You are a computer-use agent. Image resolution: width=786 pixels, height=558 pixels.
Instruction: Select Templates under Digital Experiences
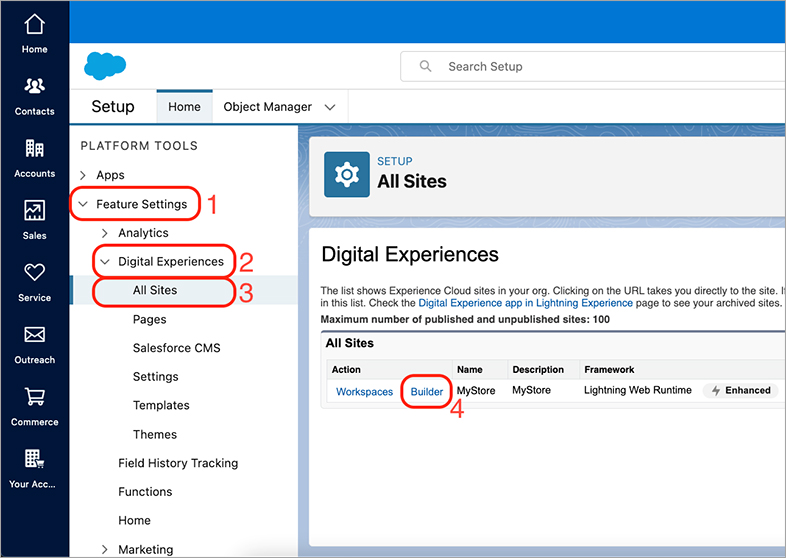pyautogui.click(x=161, y=405)
